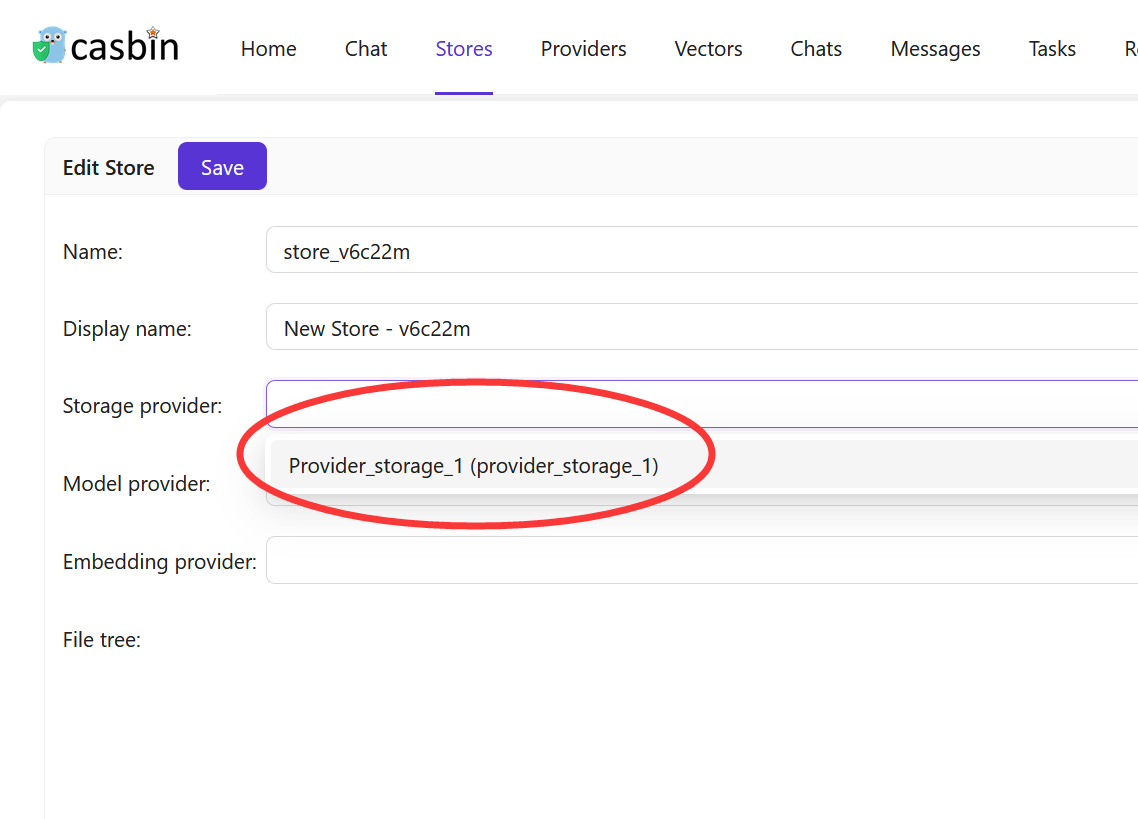Click the Storage provider combo box
This screenshot has height=819, width=1138.
click(700, 404)
